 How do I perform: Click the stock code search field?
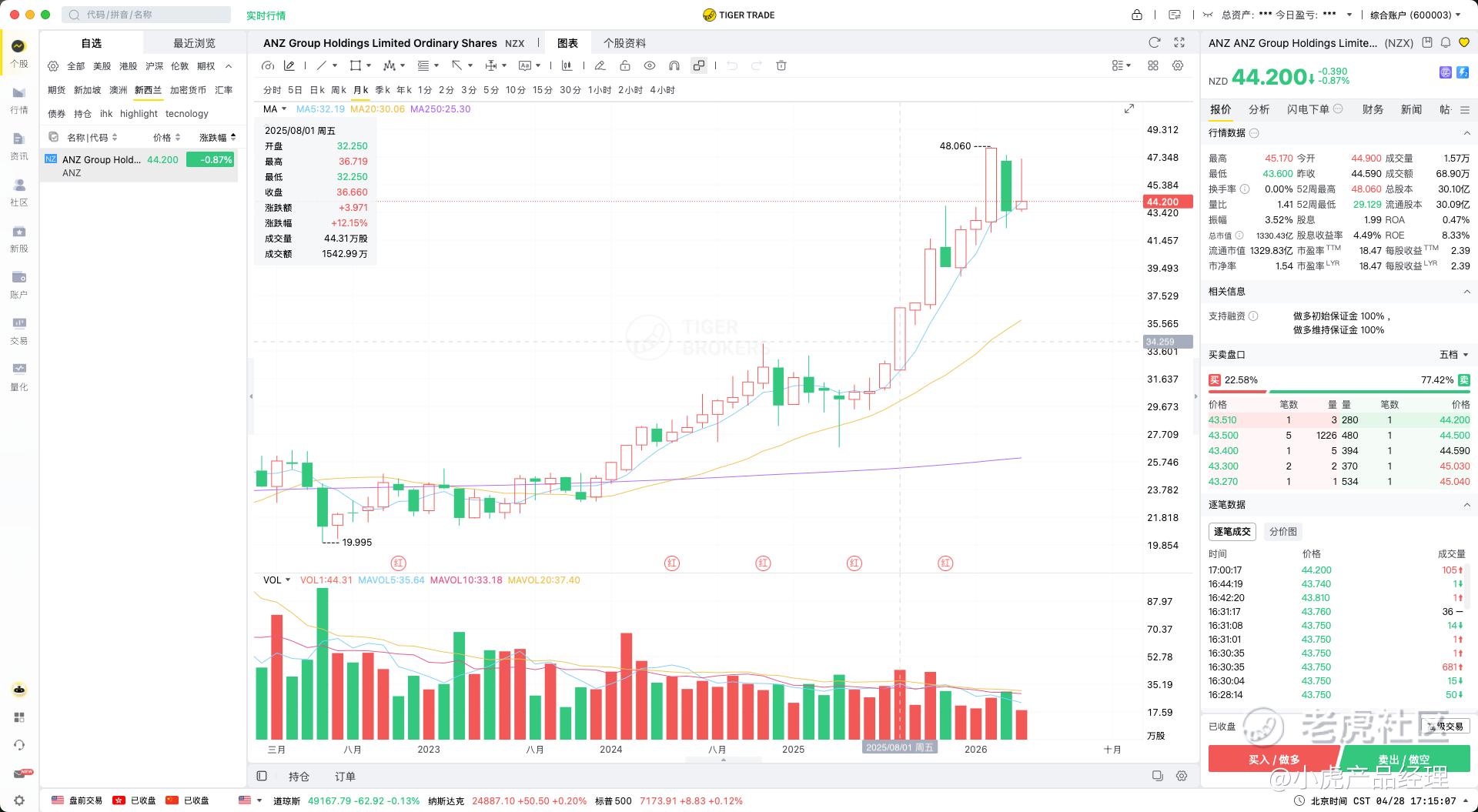[x=146, y=15]
